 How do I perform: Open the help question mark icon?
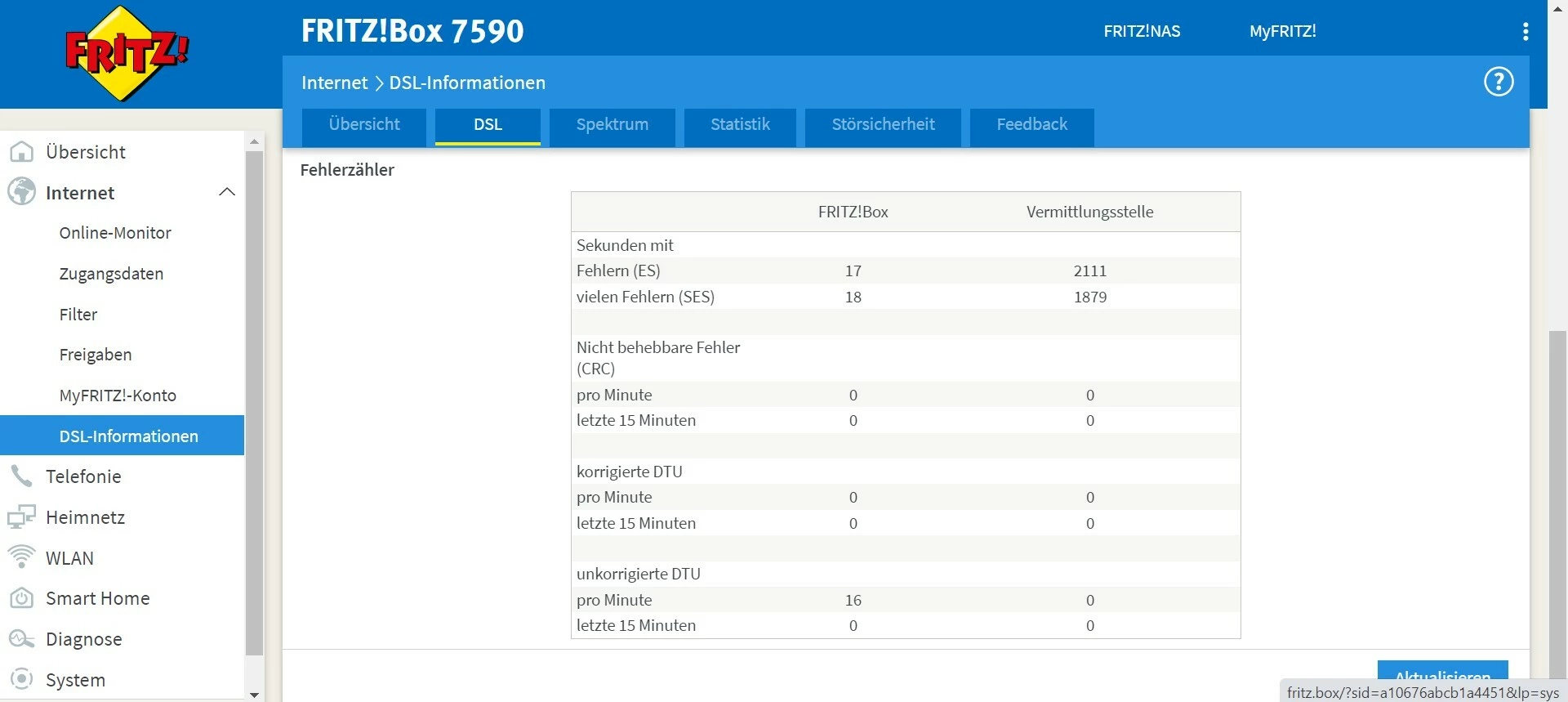[x=1499, y=82]
